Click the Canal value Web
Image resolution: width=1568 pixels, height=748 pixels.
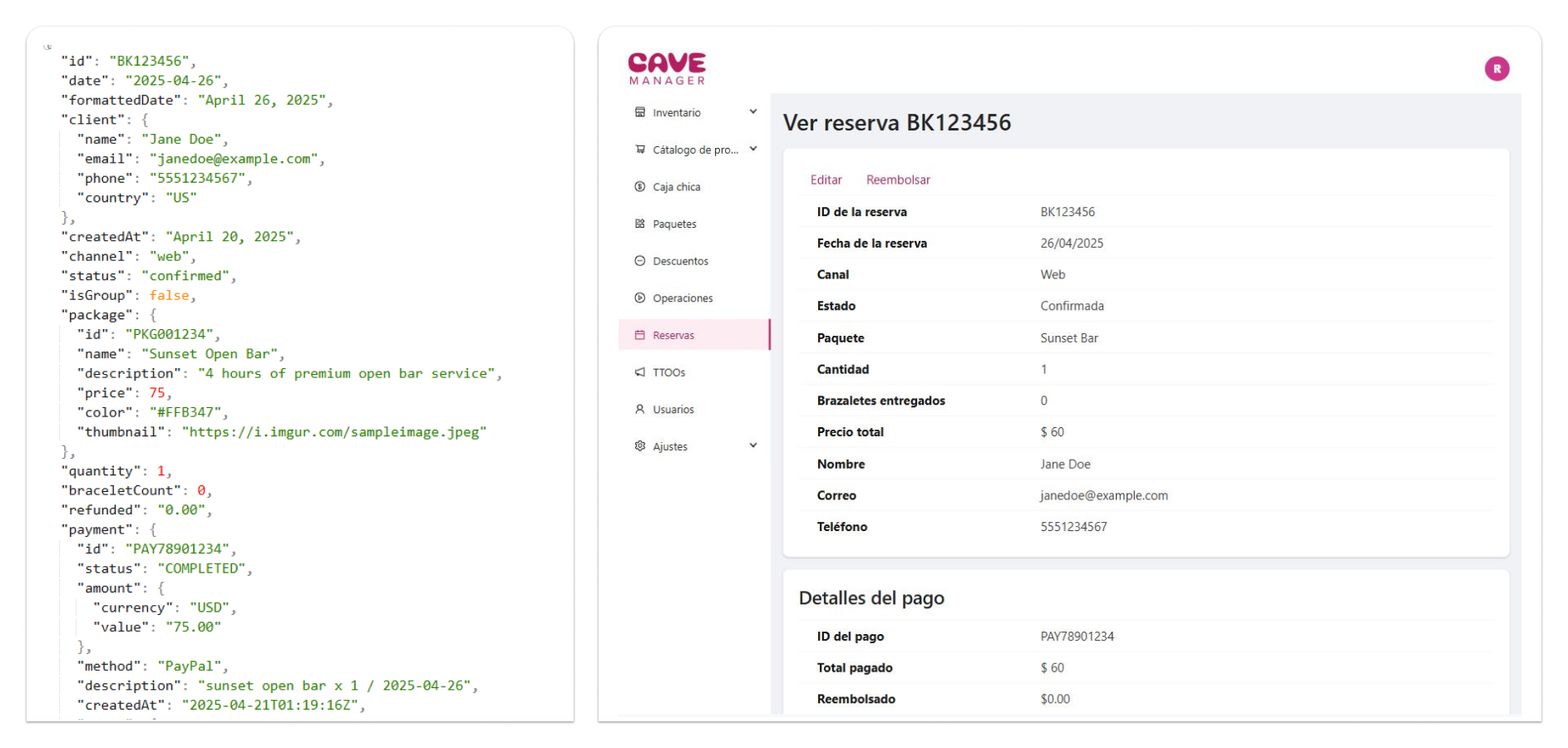click(x=1053, y=274)
